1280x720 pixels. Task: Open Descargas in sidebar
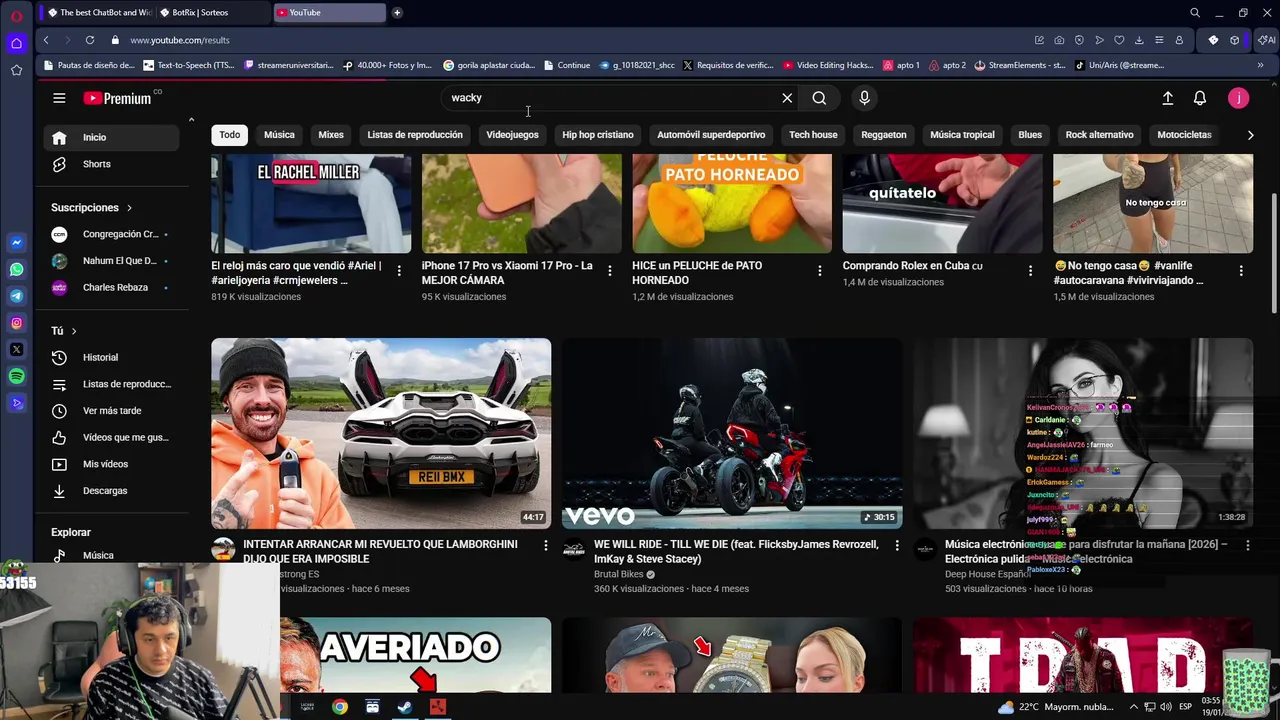pyautogui.click(x=109, y=491)
